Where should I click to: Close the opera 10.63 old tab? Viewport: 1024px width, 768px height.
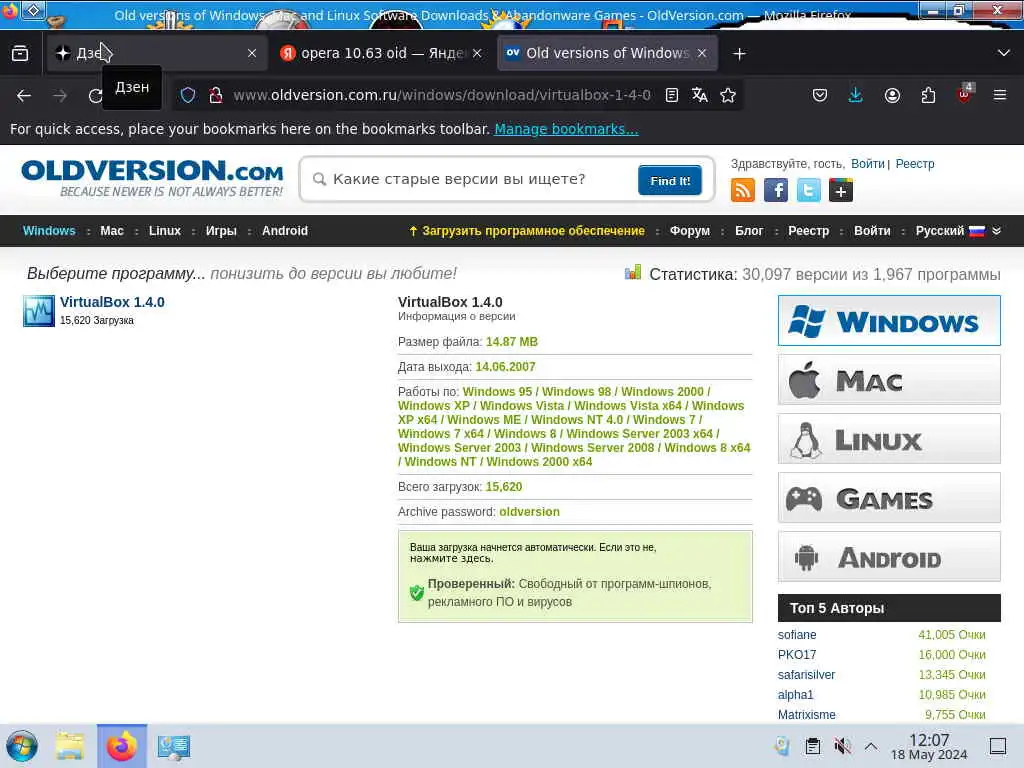click(477, 54)
